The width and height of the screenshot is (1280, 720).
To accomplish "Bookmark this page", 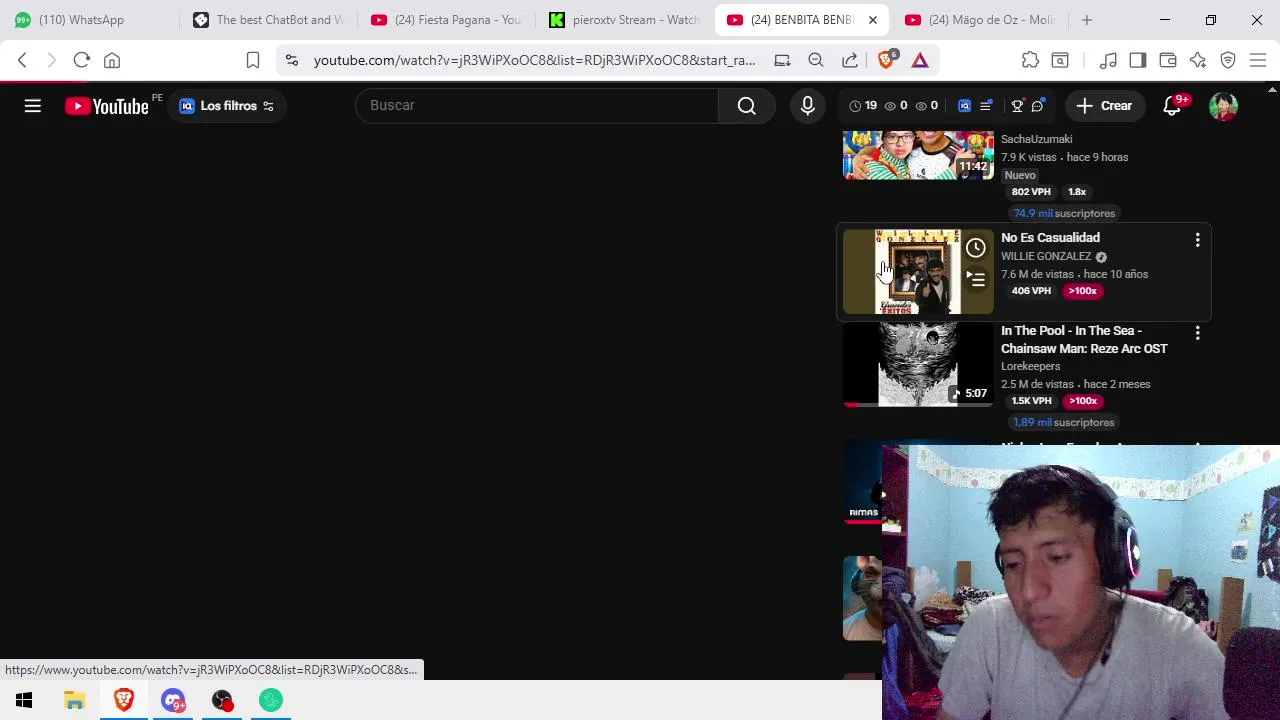I will [253, 60].
